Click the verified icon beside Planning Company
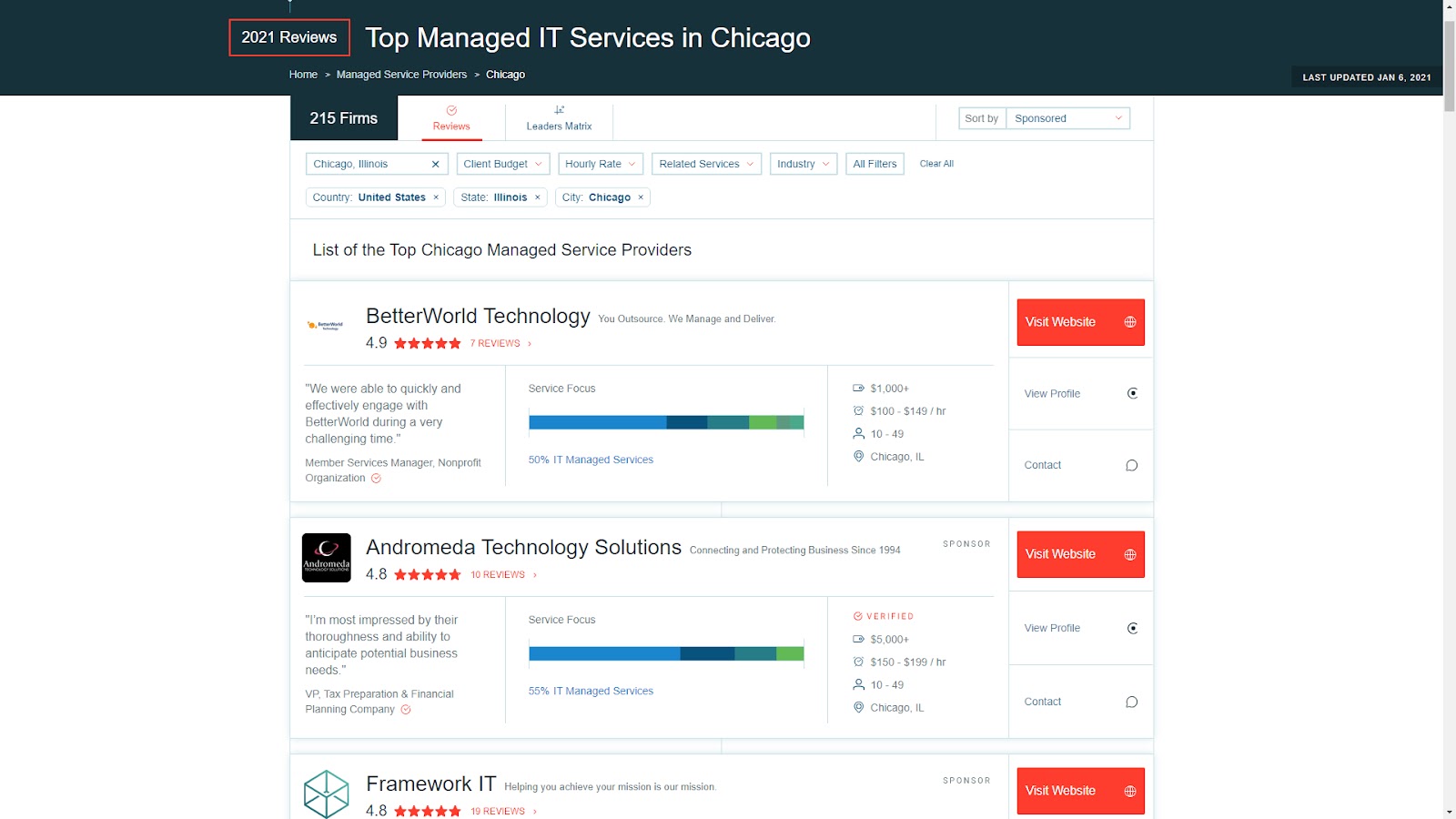This screenshot has width=1456, height=819. (x=406, y=710)
